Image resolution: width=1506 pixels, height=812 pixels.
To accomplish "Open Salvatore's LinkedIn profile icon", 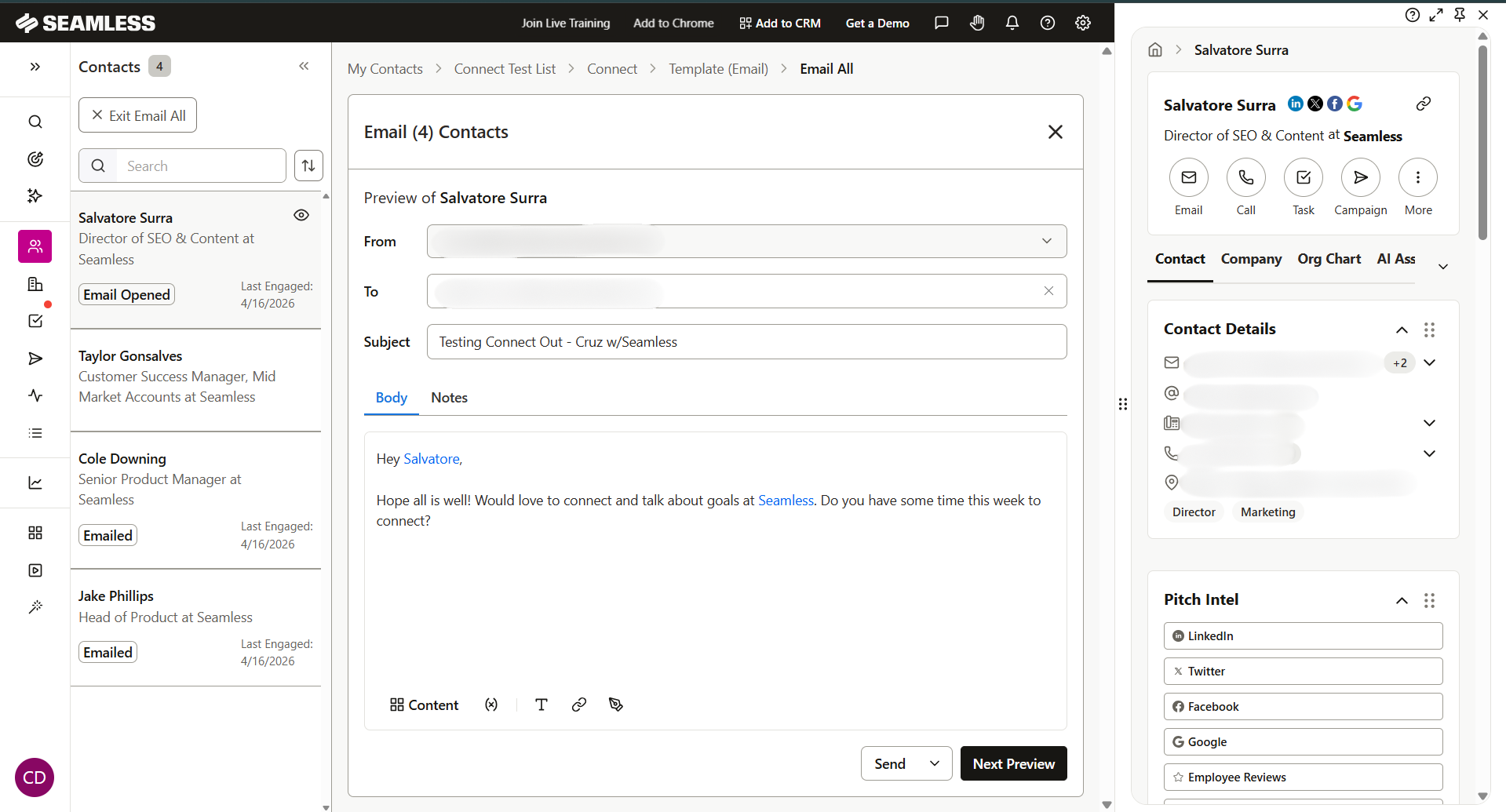I will pos(1296,104).
